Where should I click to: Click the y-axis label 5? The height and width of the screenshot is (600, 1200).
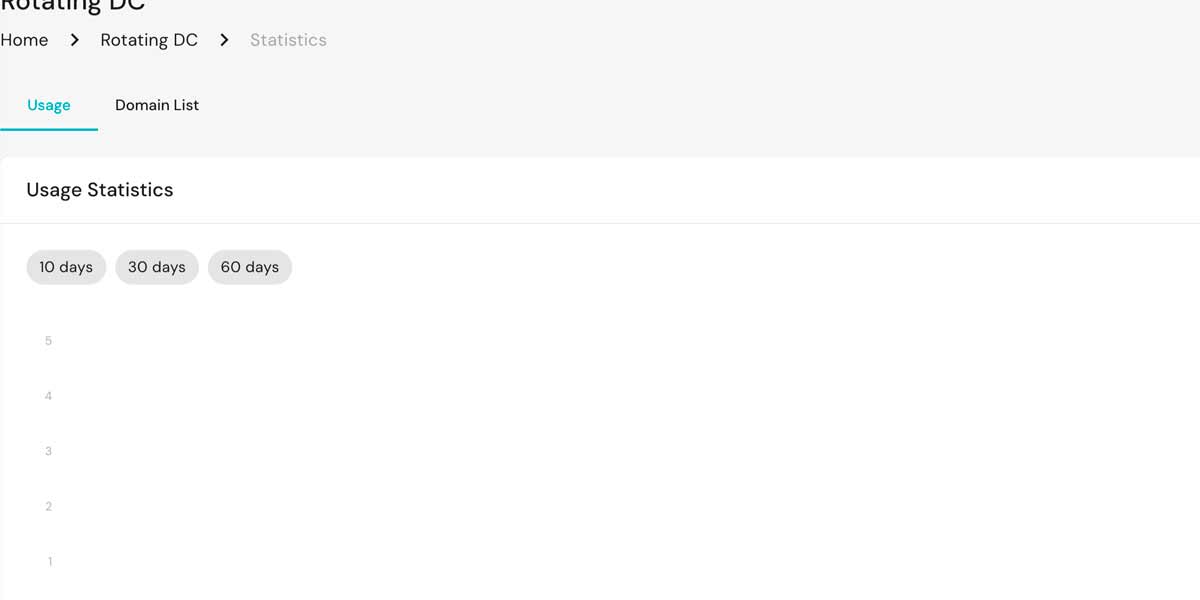click(x=48, y=341)
